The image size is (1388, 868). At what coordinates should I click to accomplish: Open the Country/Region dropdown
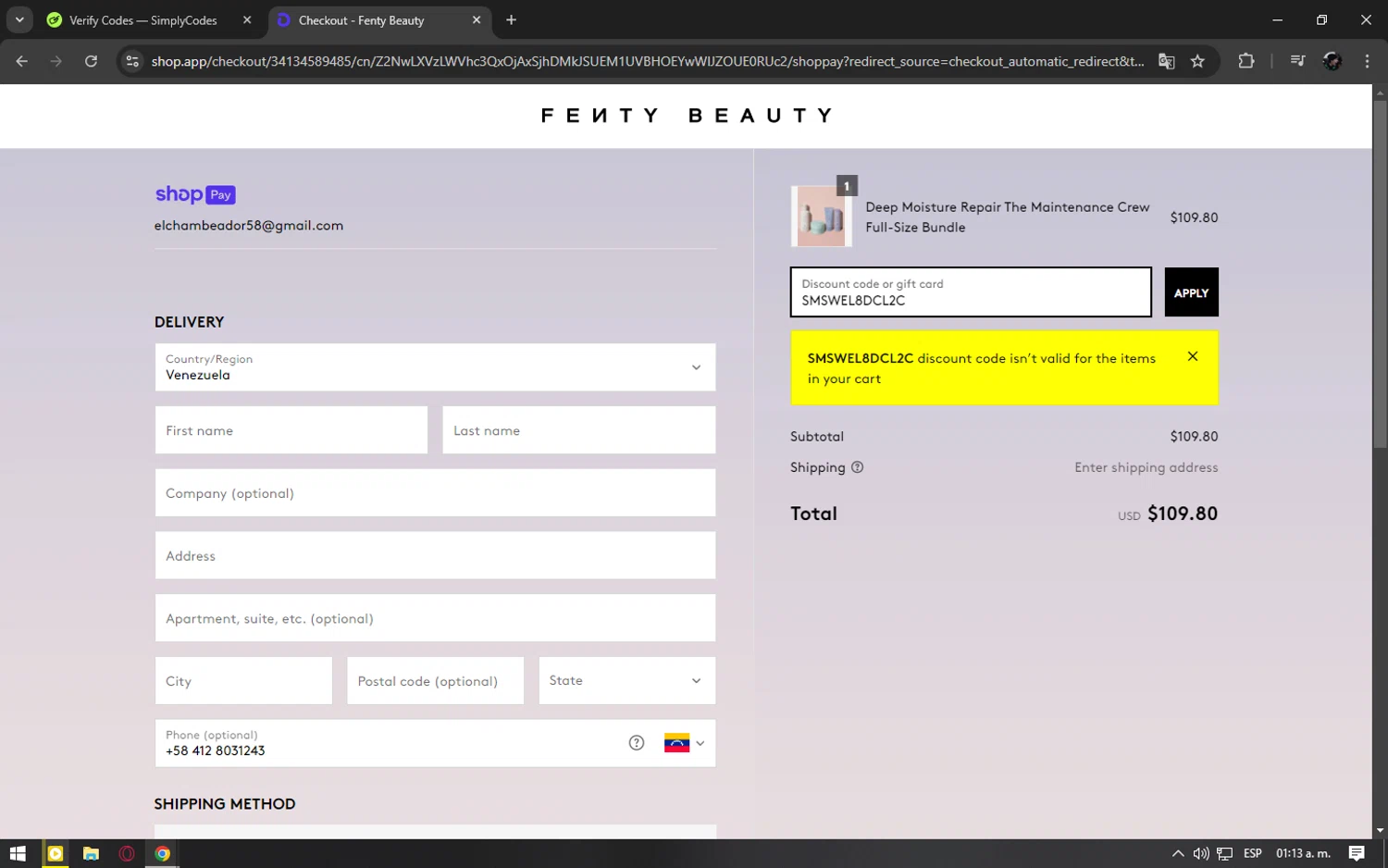(435, 367)
